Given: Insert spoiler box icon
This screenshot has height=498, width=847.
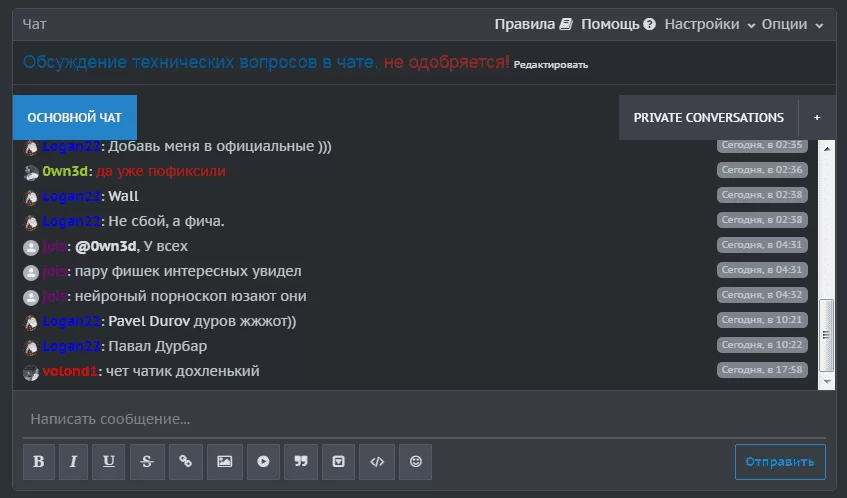Looking at the screenshot, I should (339, 462).
